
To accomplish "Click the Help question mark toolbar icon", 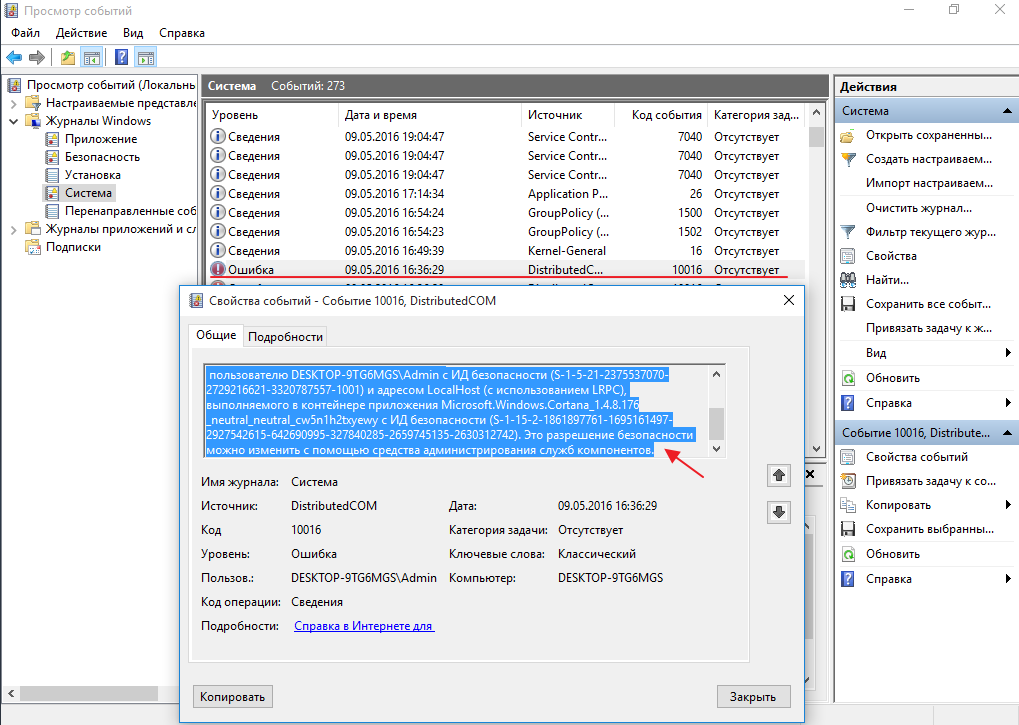I will pos(121,58).
